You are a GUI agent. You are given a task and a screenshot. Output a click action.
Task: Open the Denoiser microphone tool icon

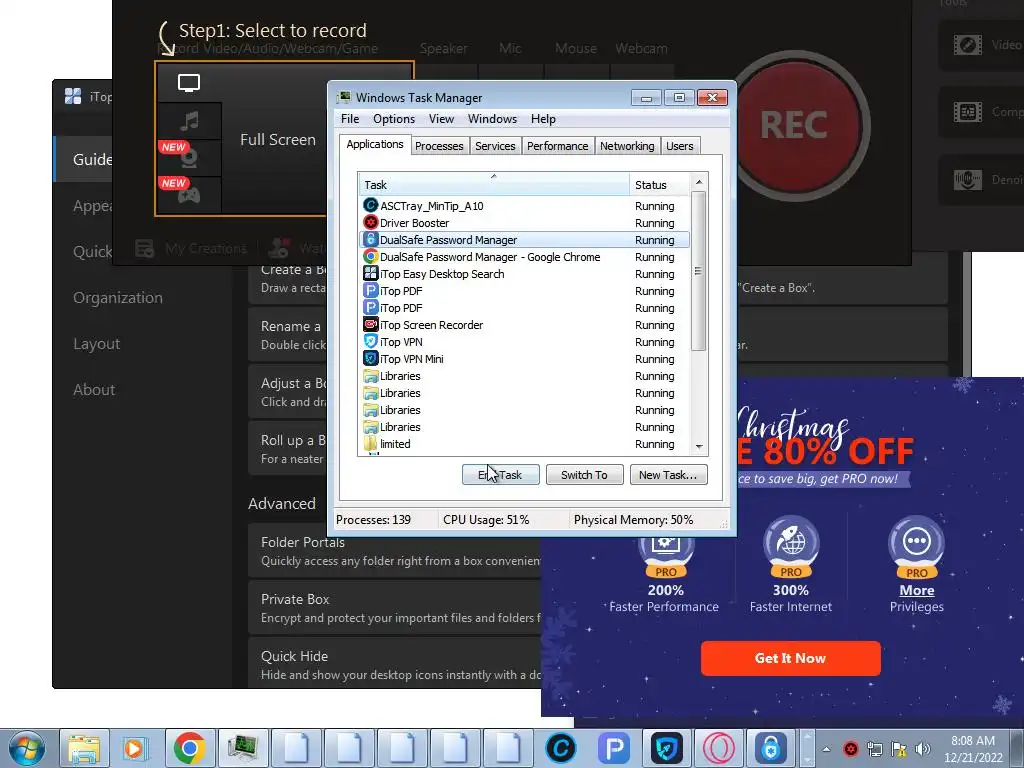pos(967,180)
